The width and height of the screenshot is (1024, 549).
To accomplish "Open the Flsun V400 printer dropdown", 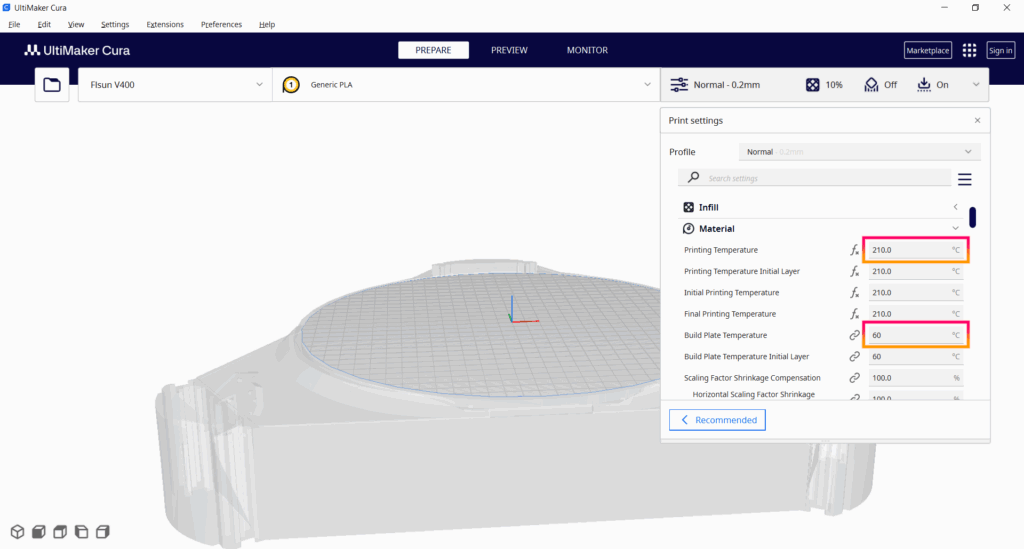I will click(x=175, y=85).
